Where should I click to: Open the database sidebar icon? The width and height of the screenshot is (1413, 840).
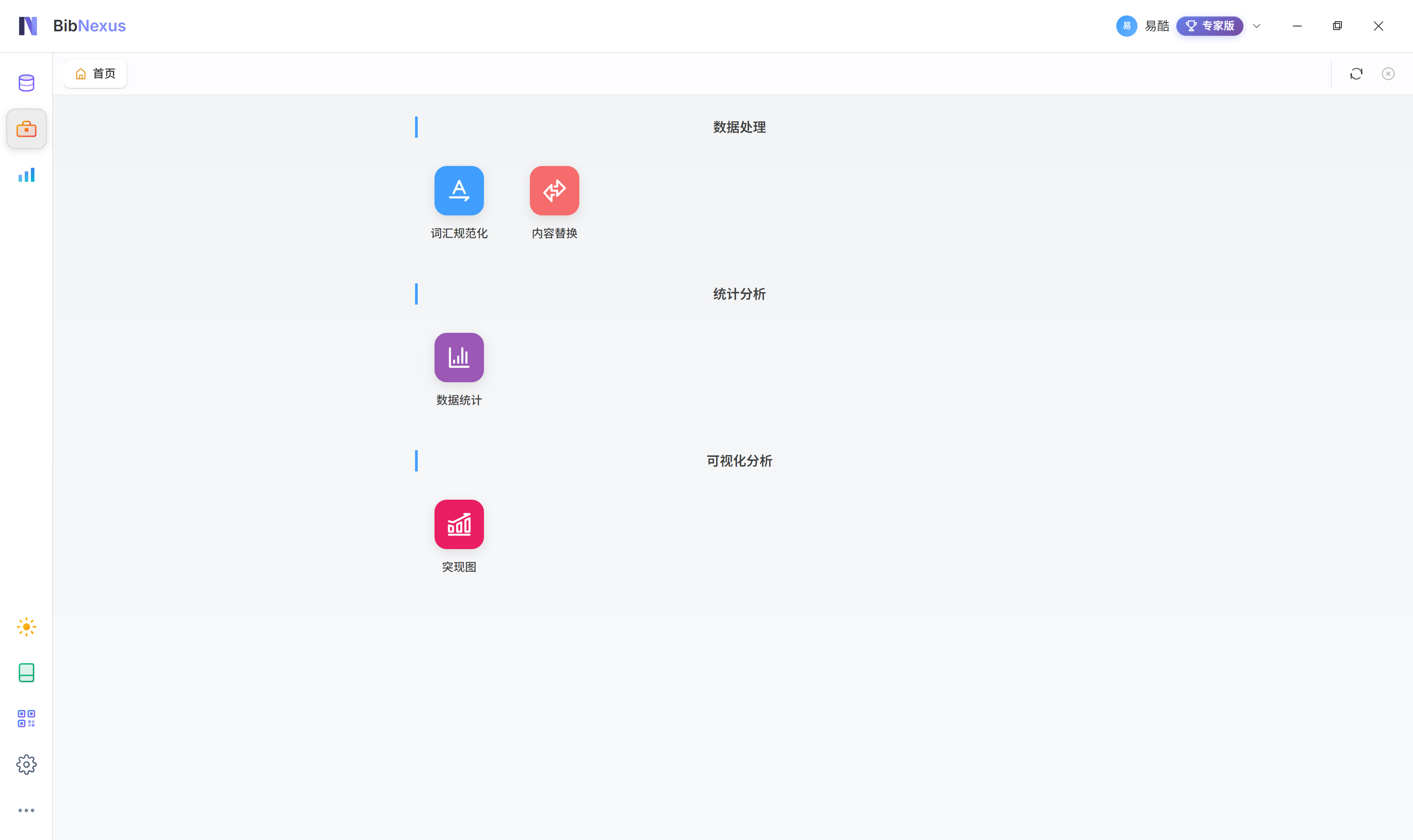pos(26,83)
